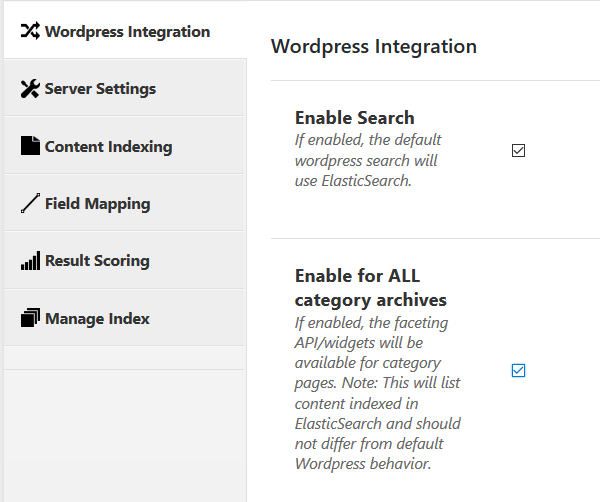Screen dimensions: 600x502
Task: Click the stacked pages icon for Manage Index
Action: click(x=30, y=318)
